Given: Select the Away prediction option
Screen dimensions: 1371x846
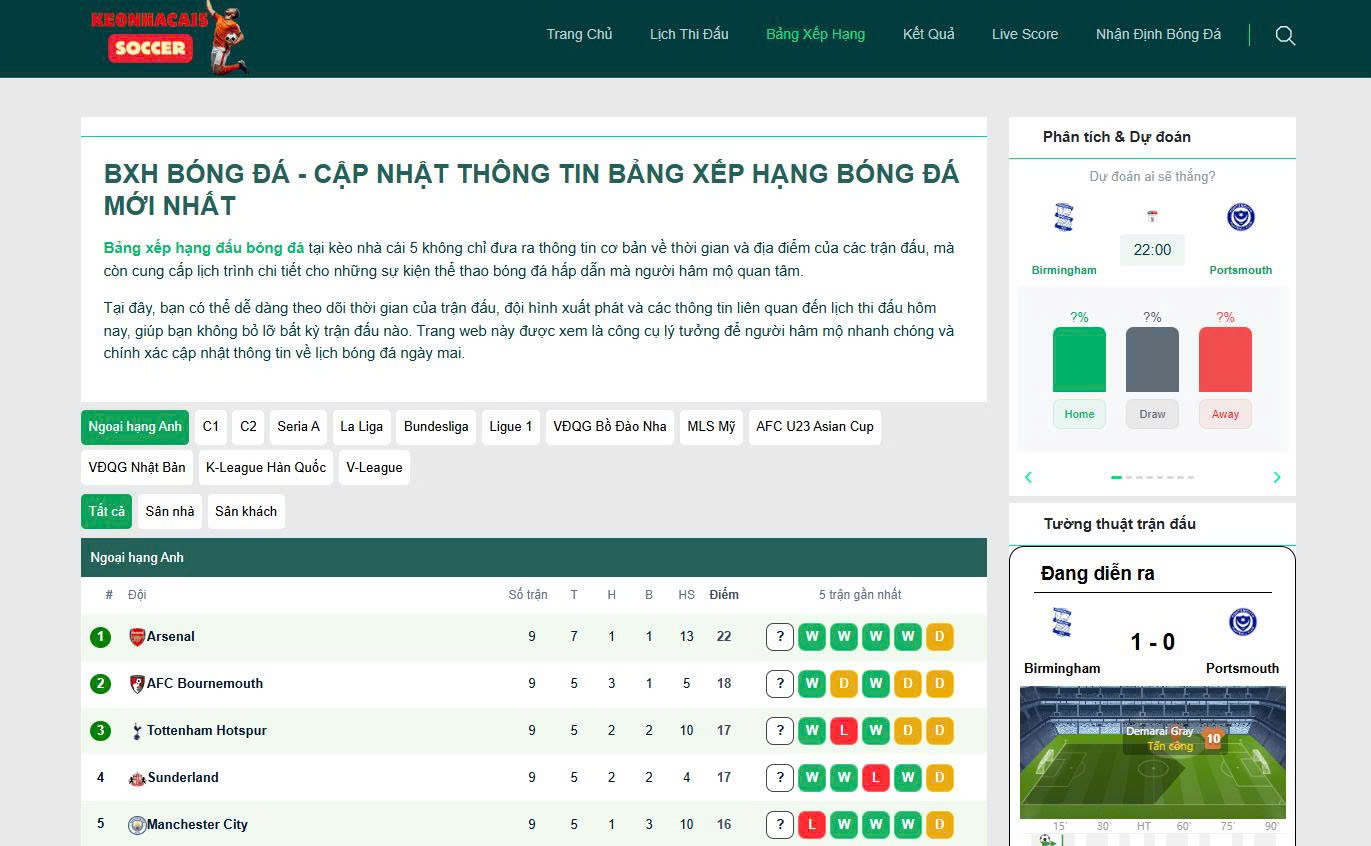Looking at the screenshot, I should coord(1225,414).
